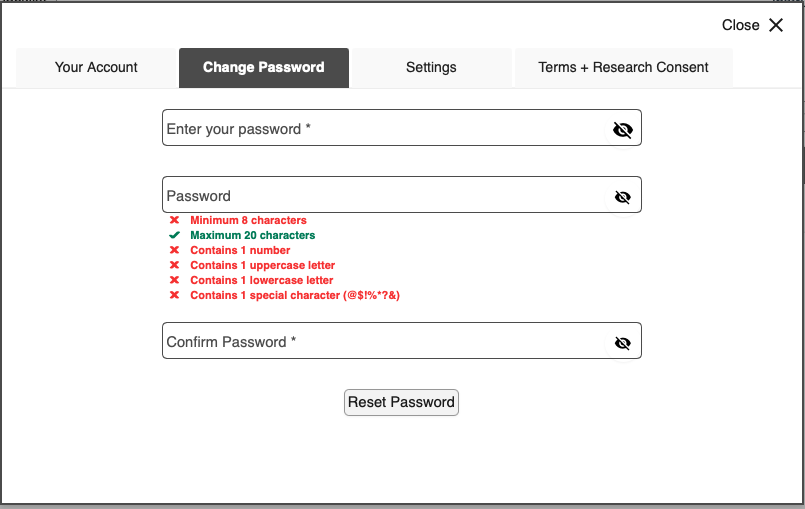Click red X beside Minimum 8 characters
This screenshot has height=509, width=805.
pyautogui.click(x=175, y=220)
